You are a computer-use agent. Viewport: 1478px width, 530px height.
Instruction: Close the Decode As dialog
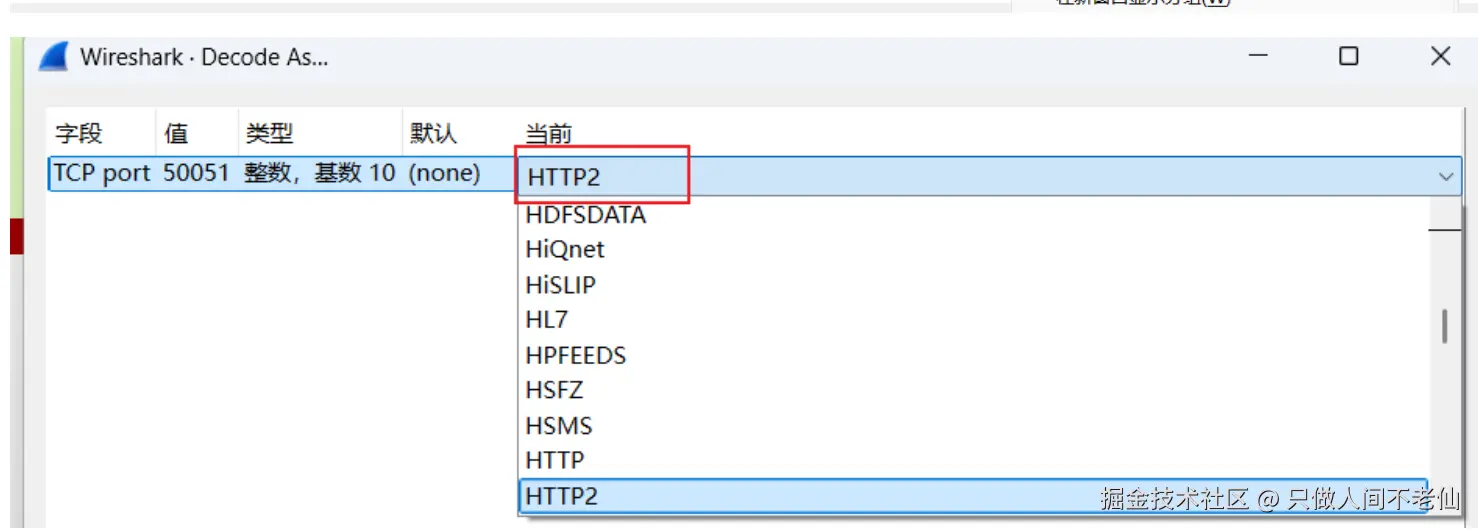[x=1440, y=56]
